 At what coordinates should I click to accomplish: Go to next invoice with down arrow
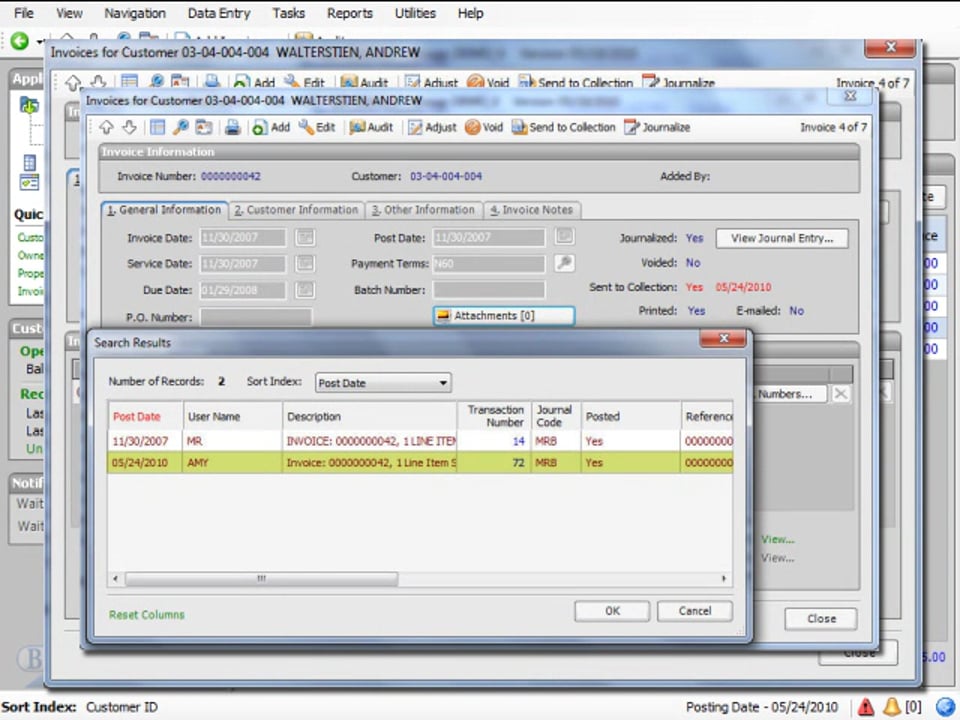point(129,127)
